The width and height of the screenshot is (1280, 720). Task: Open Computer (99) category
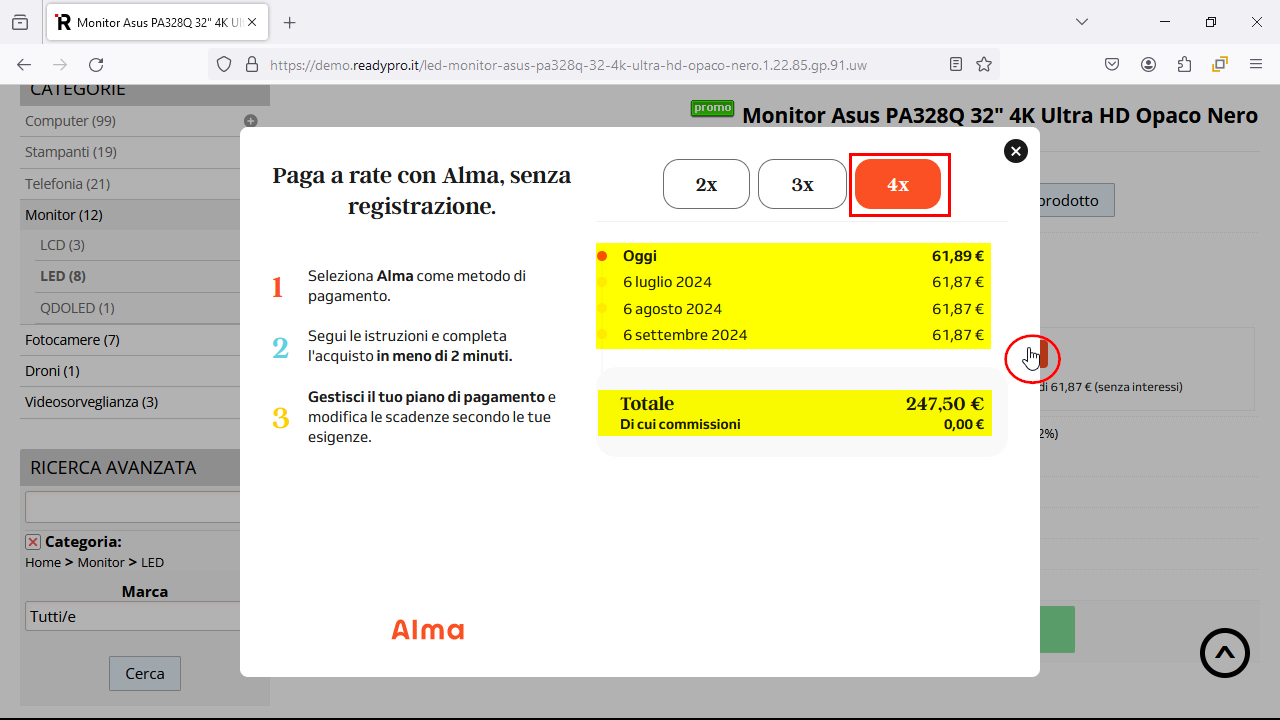pyautogui.click(x=70, y=121)
